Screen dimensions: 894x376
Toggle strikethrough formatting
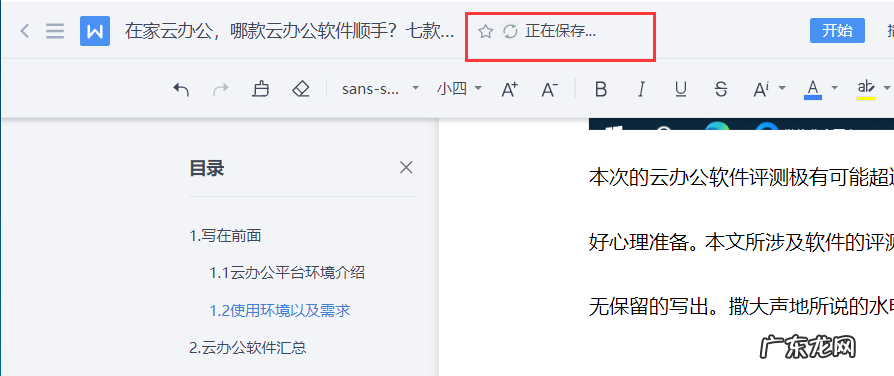click(x=721, y=89)
